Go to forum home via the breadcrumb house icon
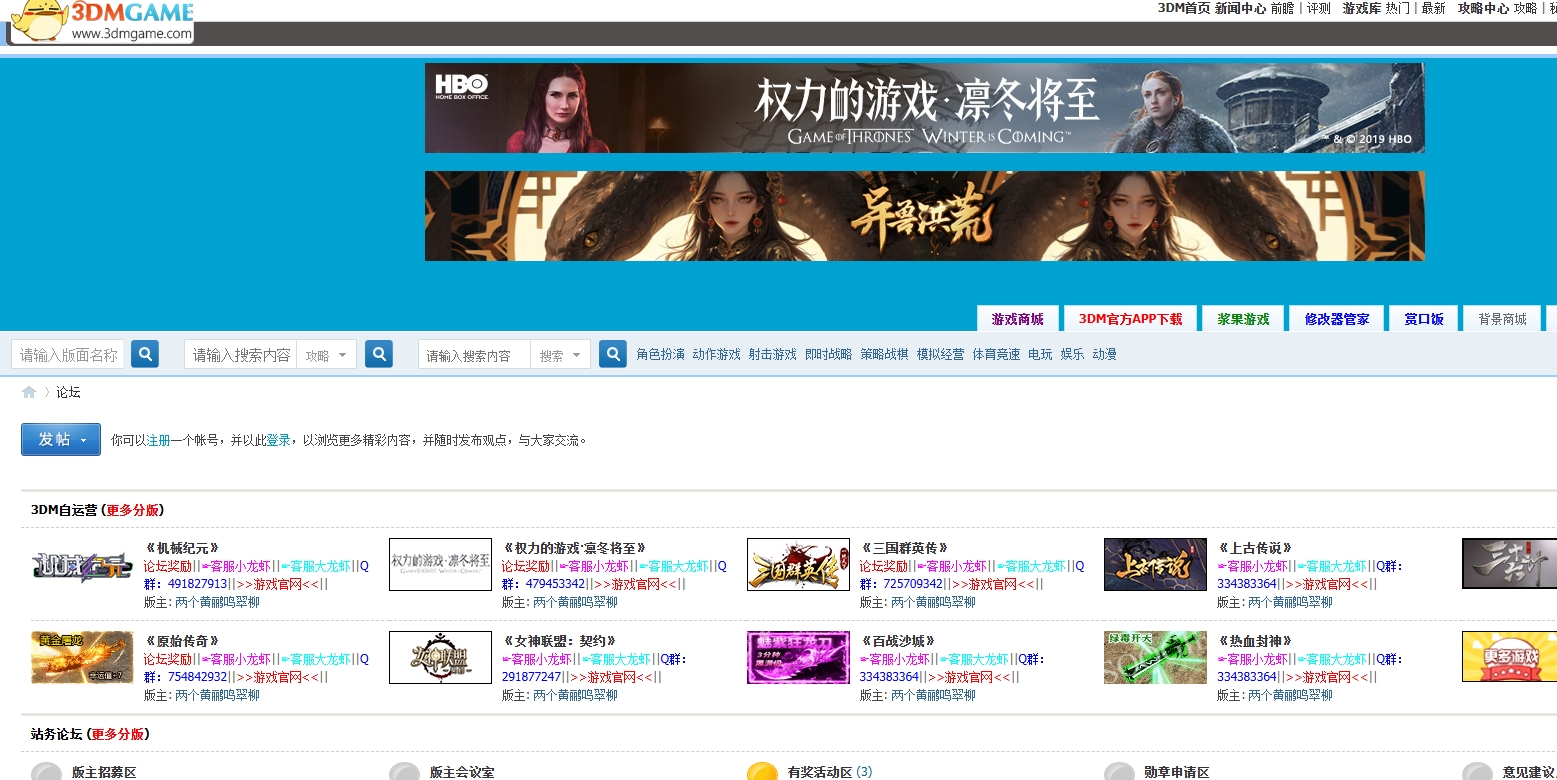This screenshot has width=1557, height=780. (29, 392)
